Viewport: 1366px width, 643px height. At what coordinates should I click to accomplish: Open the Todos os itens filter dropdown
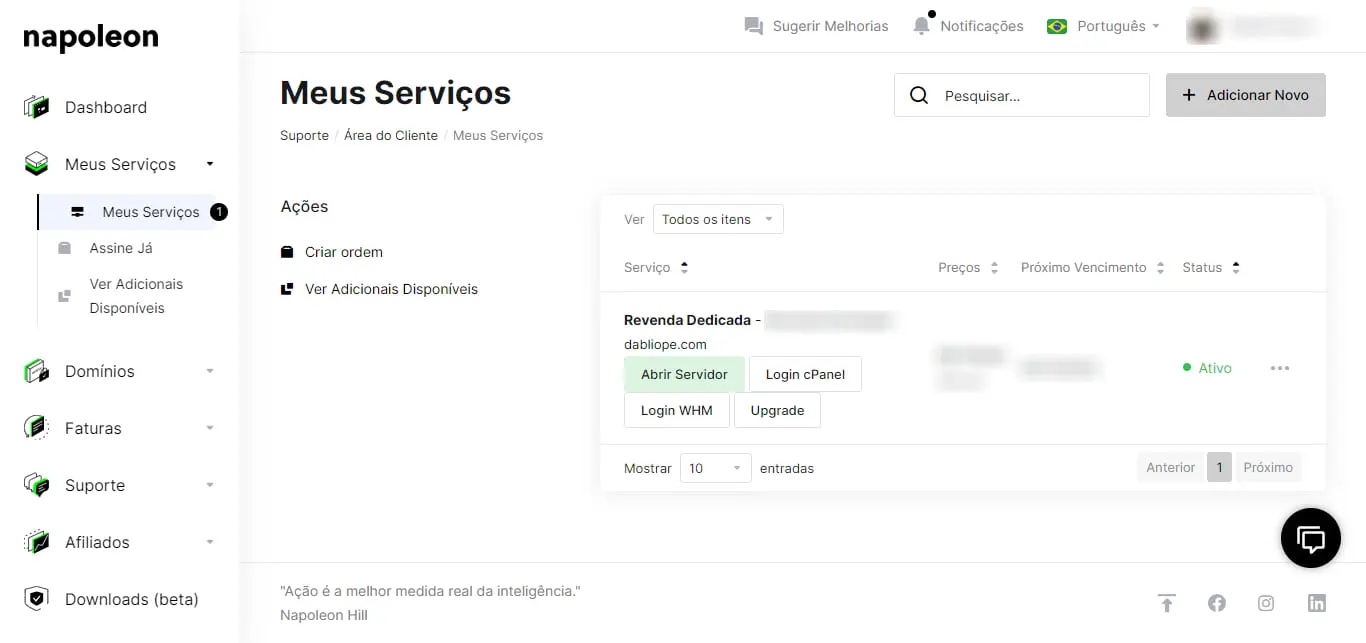click(717, 219)
